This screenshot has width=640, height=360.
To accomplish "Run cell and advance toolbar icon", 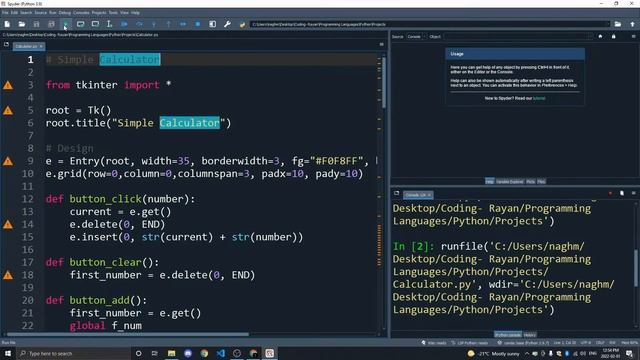I will tap(95, 24).
